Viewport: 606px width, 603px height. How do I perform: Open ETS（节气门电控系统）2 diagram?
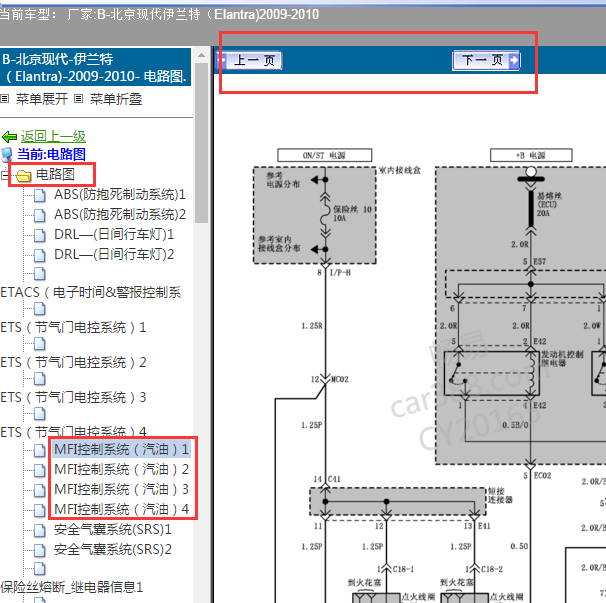tap(73, 362)
